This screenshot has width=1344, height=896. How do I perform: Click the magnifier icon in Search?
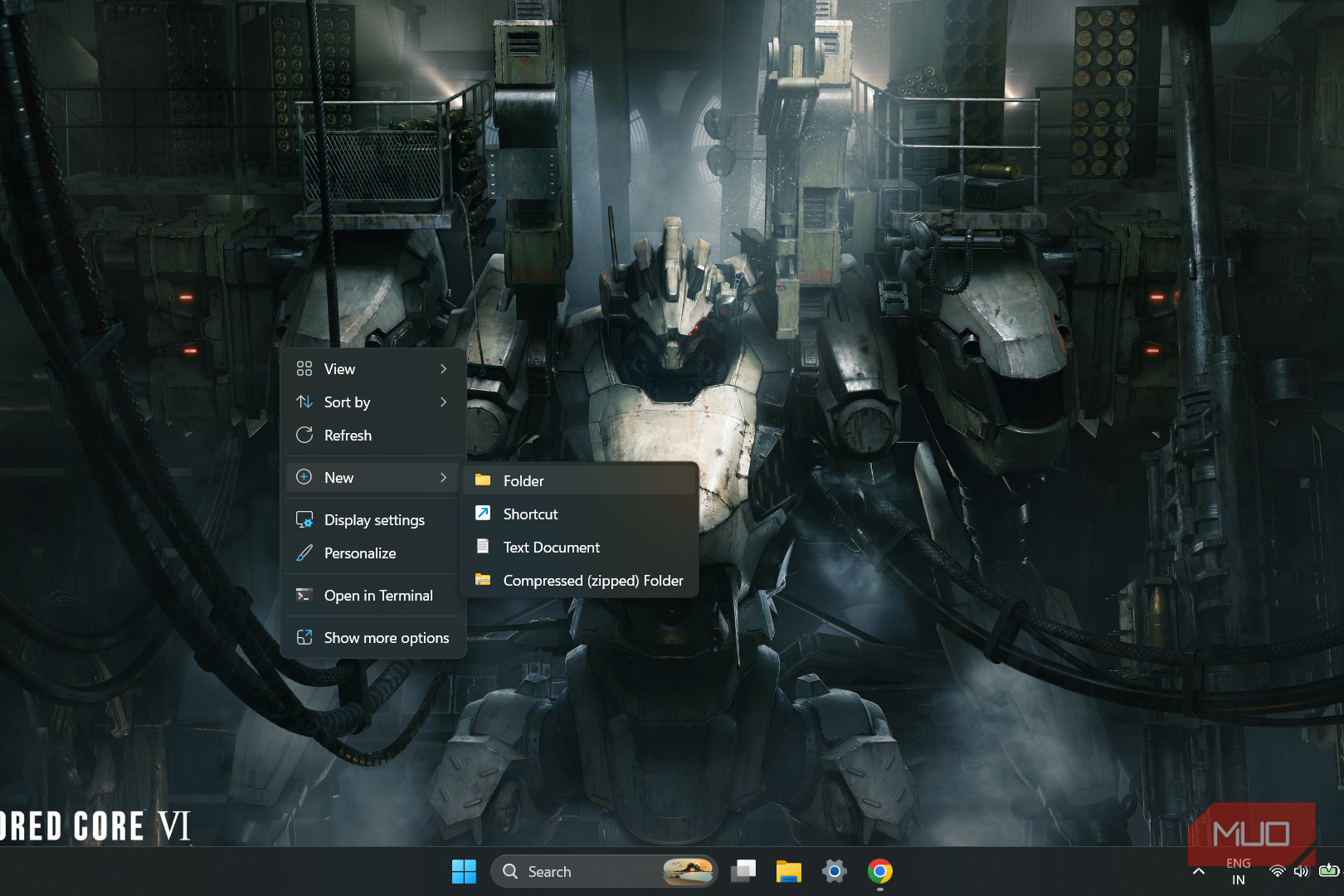[511, 872]
